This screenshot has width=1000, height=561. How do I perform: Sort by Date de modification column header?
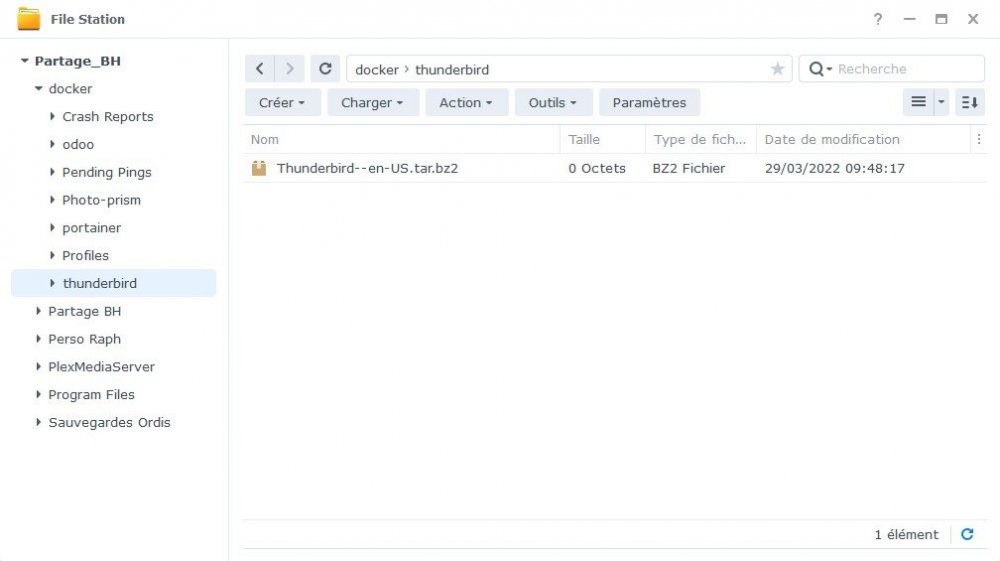coord(863,140)
